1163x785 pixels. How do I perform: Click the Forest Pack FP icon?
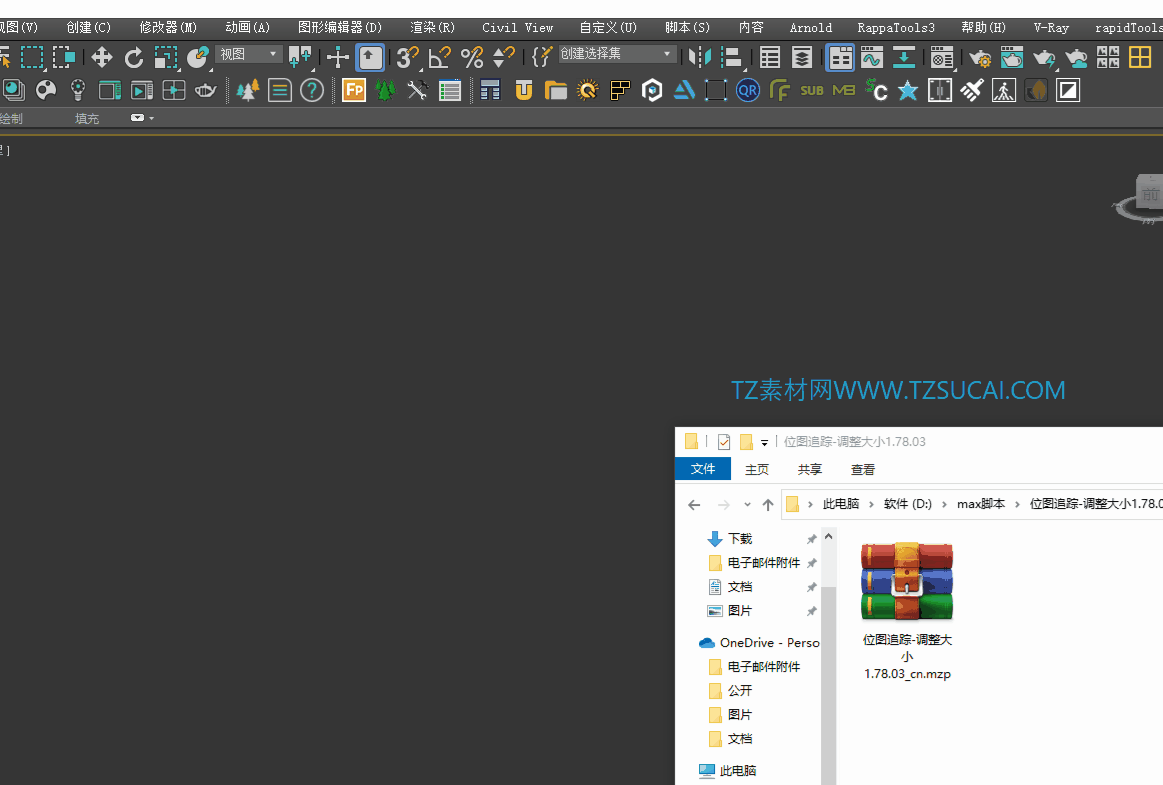click(354, 91)
